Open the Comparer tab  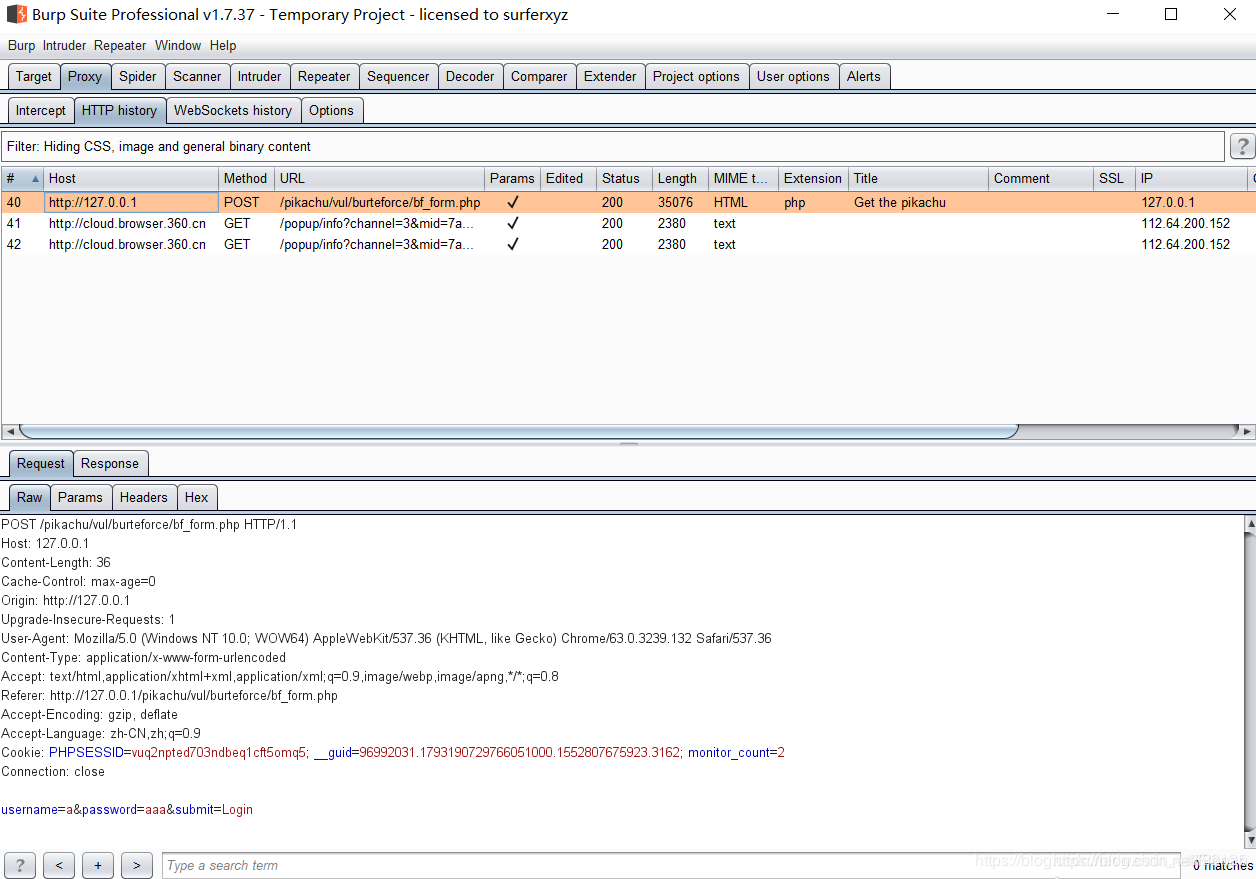539,76
